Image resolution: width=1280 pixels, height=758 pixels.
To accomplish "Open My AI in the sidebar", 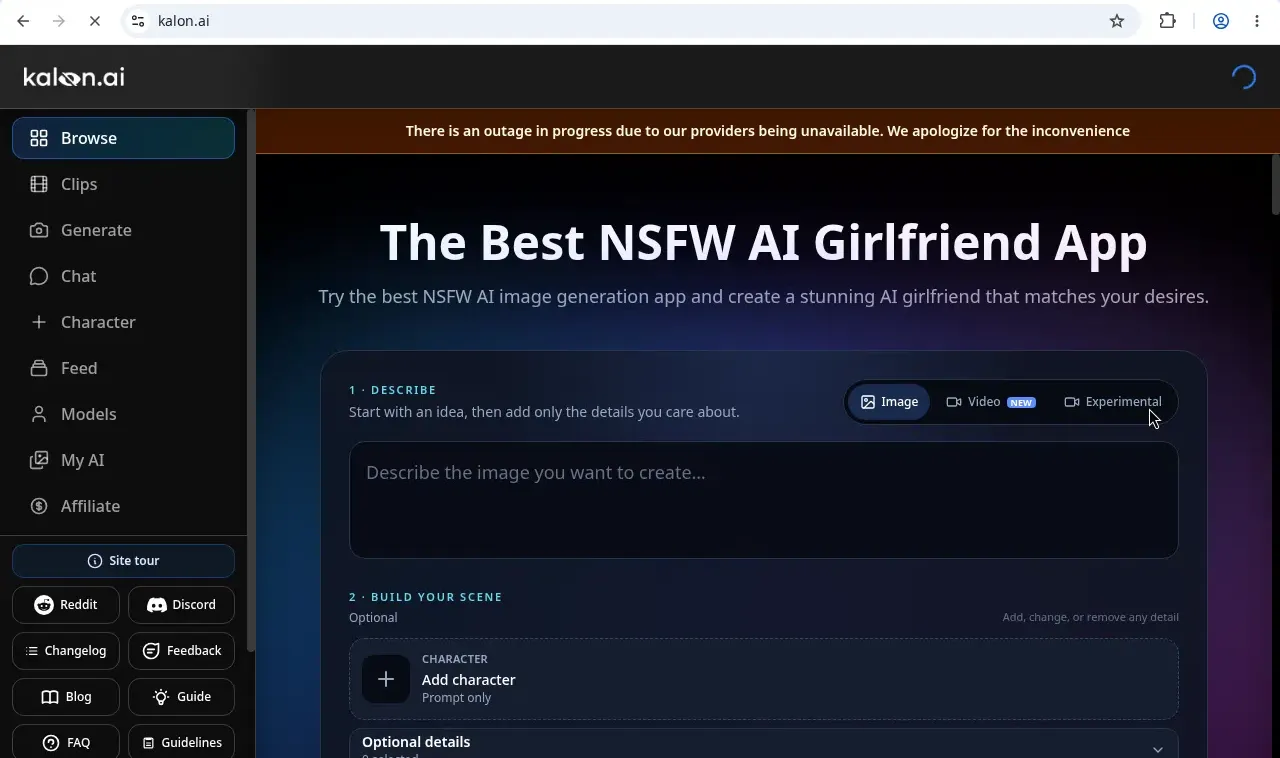I will (123, 460).
